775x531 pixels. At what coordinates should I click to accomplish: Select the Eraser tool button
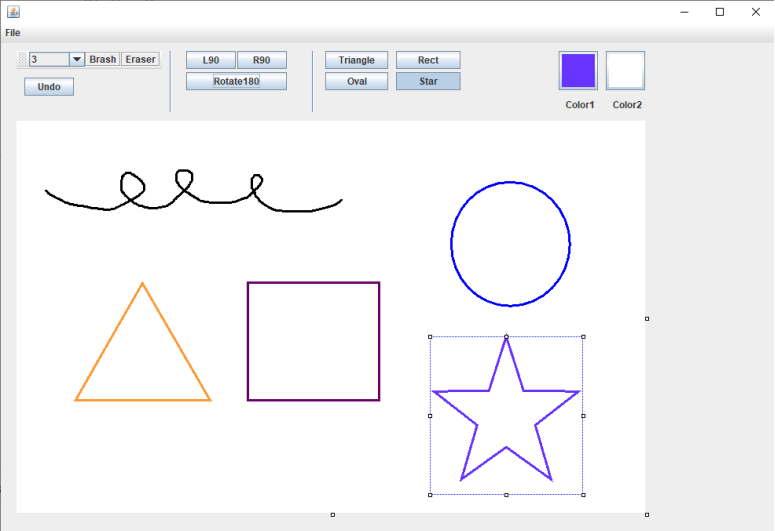140,59
